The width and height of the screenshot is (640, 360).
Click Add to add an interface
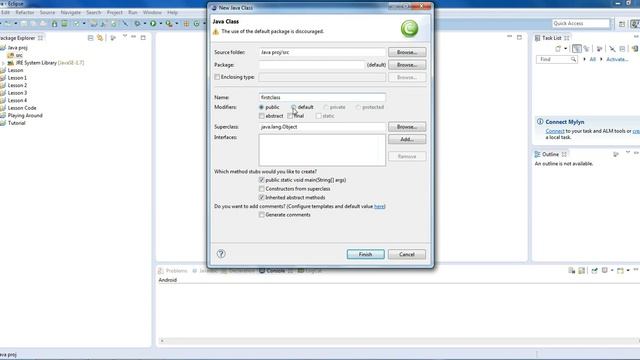[407, 139]
